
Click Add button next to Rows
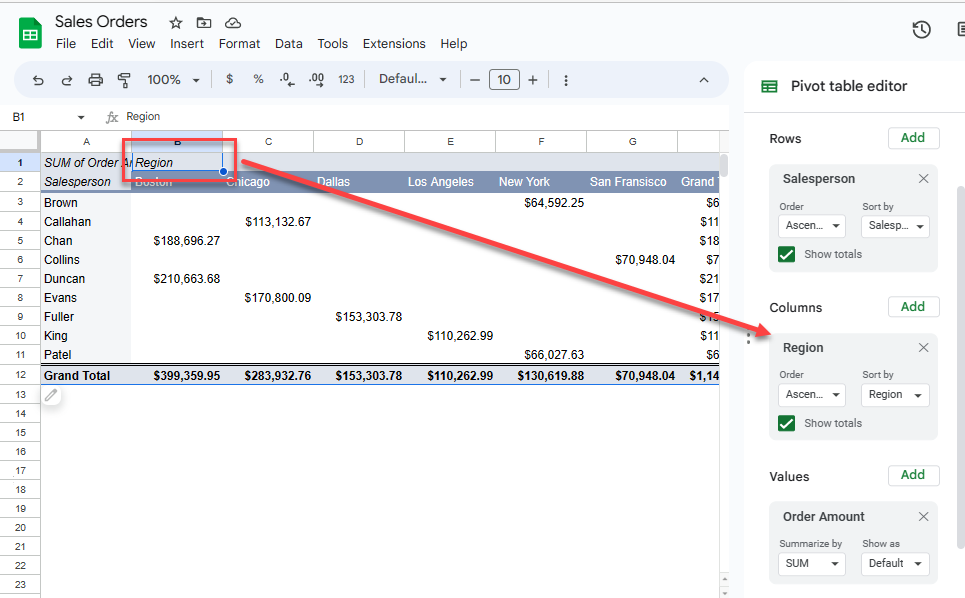click(913, 138)
